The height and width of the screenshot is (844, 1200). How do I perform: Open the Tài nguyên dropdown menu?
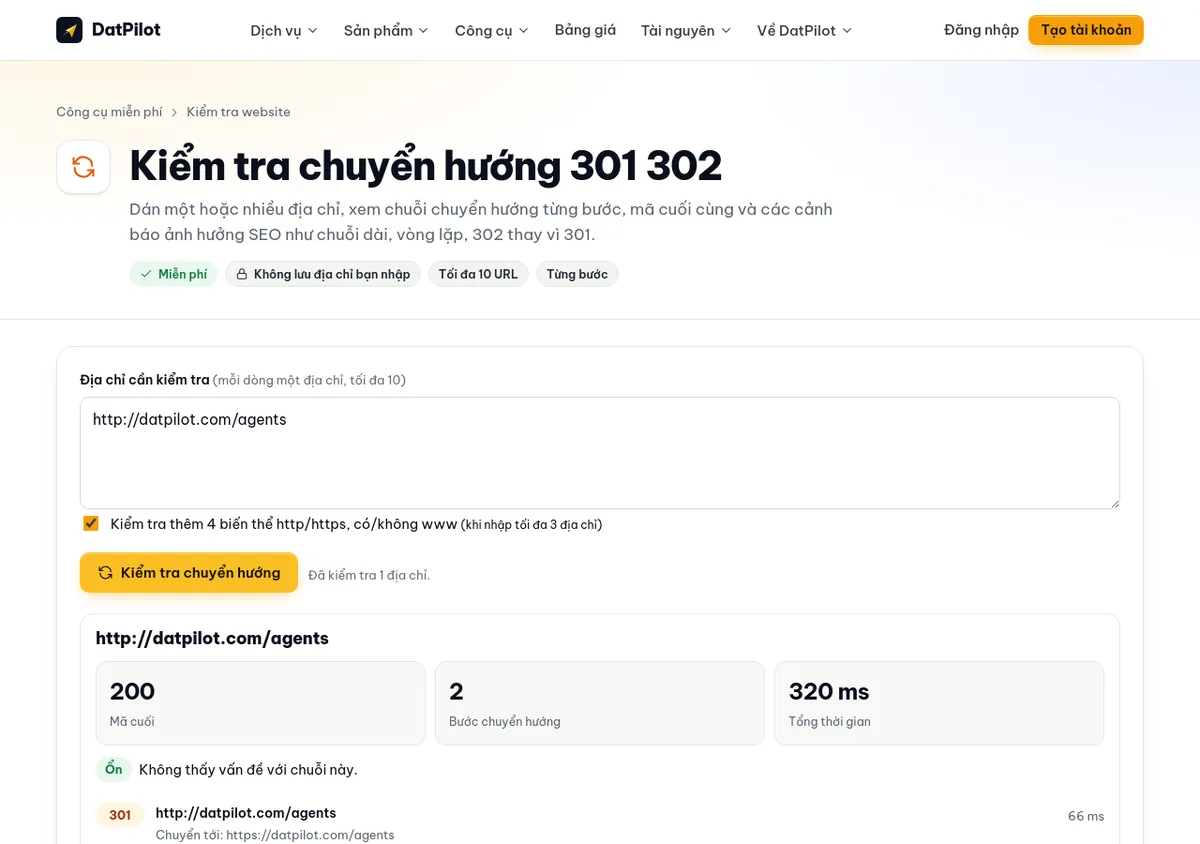(686, 30)
